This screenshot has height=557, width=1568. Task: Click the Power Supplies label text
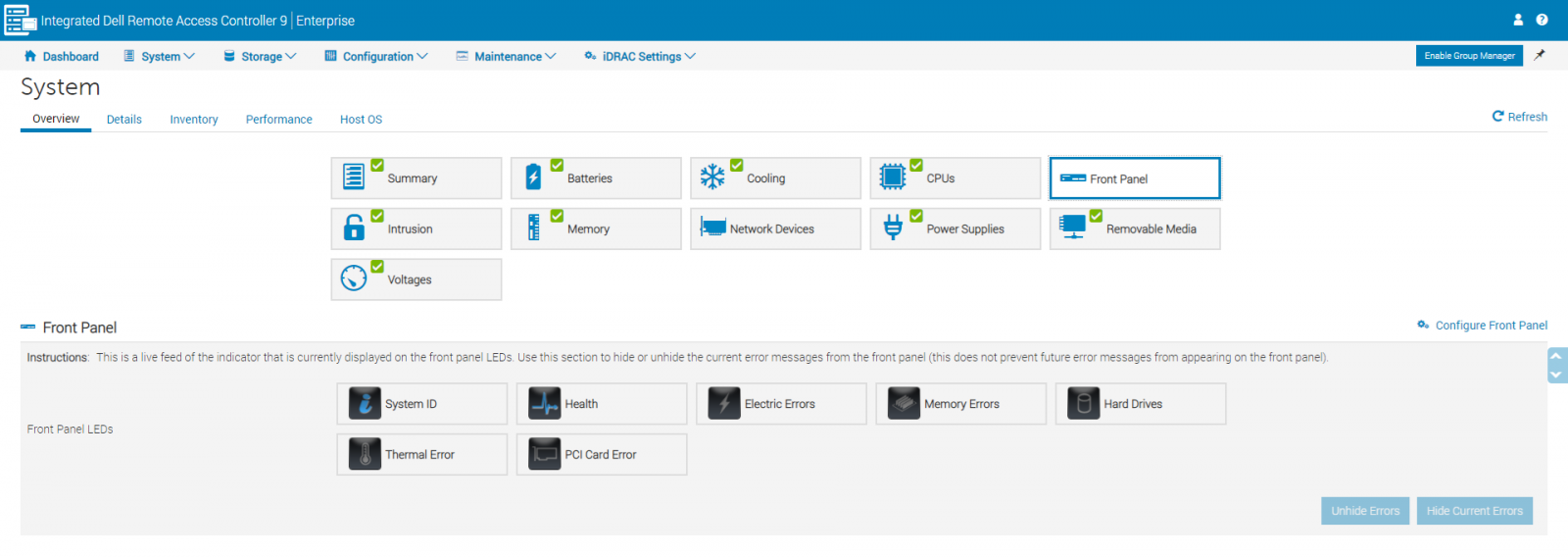click(965, 229)
